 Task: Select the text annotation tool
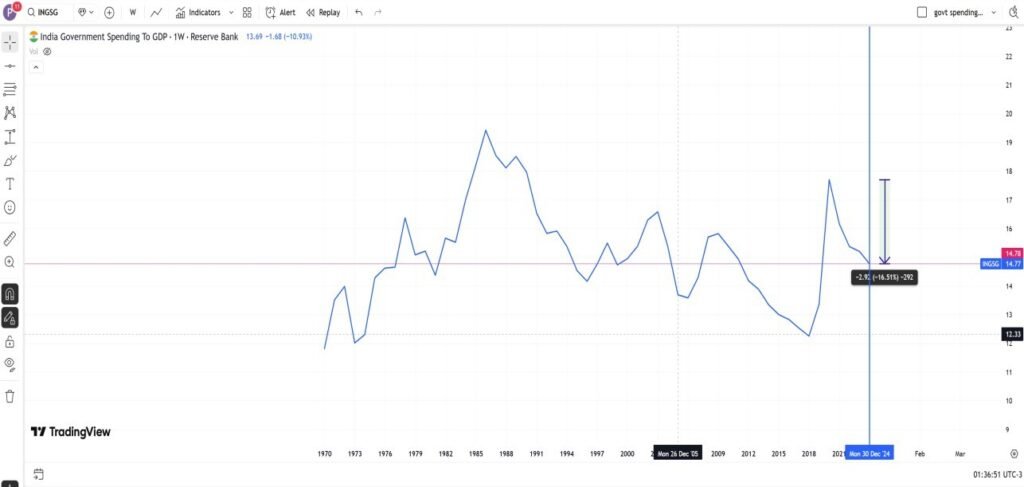click(10, 184)
